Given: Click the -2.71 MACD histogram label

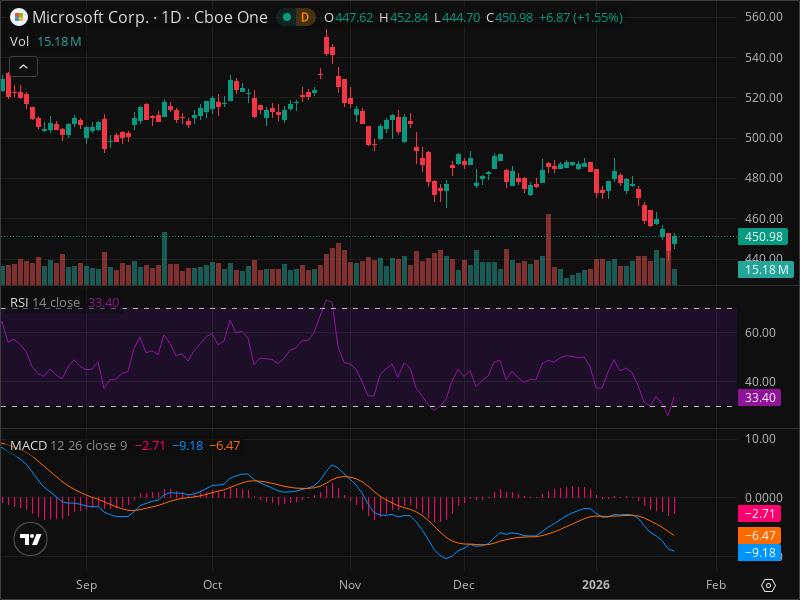Looking at the screenshot, I should (760, 514).
